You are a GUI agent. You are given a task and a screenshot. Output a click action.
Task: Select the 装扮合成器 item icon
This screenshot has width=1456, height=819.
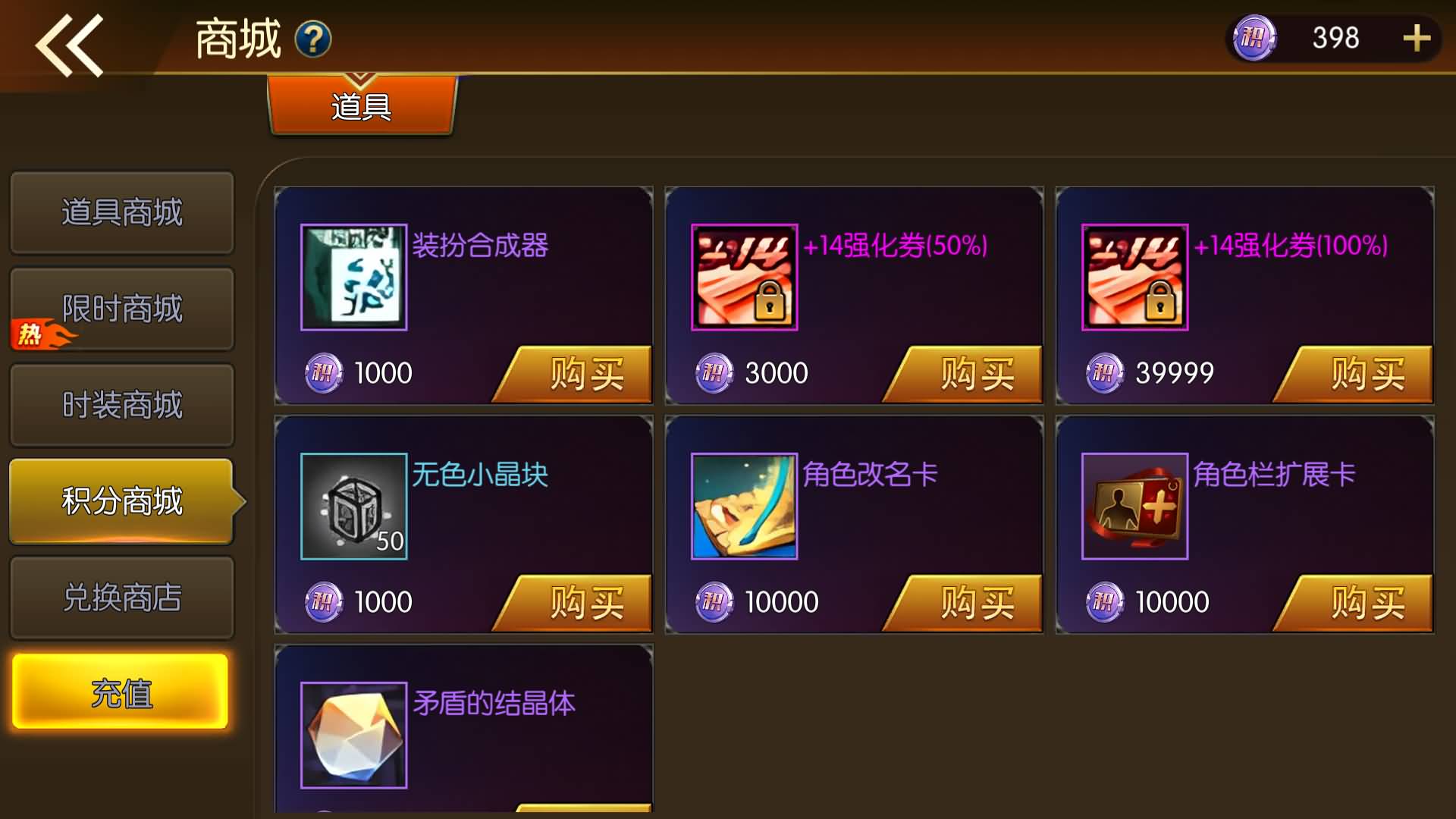click(354, 277)
